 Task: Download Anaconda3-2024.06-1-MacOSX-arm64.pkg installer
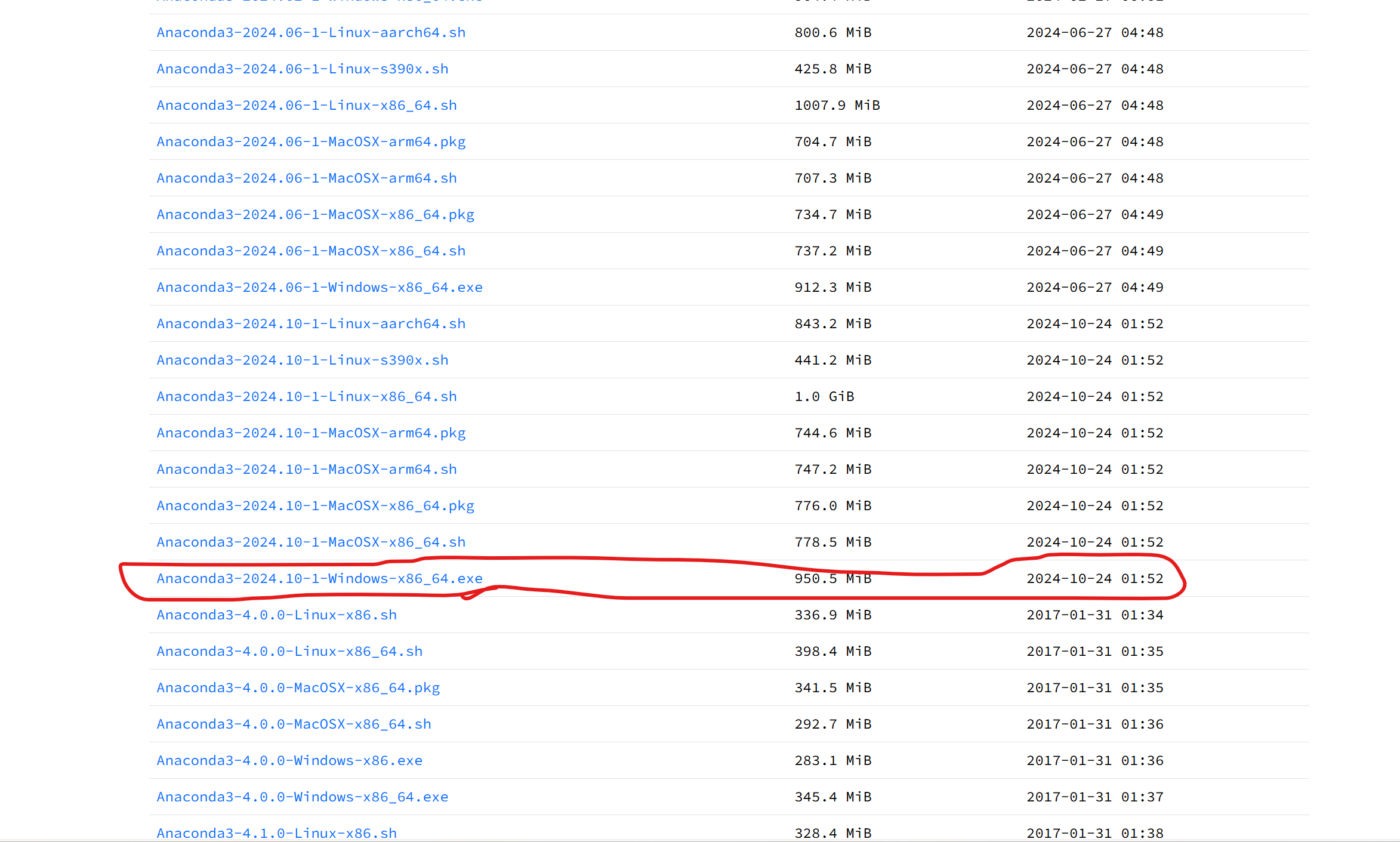pyautogui.click(x=311, y=141)
